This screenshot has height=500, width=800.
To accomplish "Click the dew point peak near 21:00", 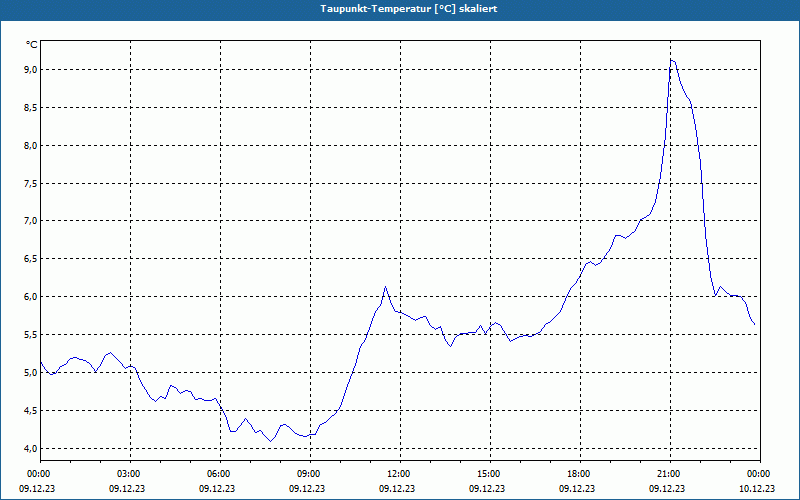I will 671,60.
